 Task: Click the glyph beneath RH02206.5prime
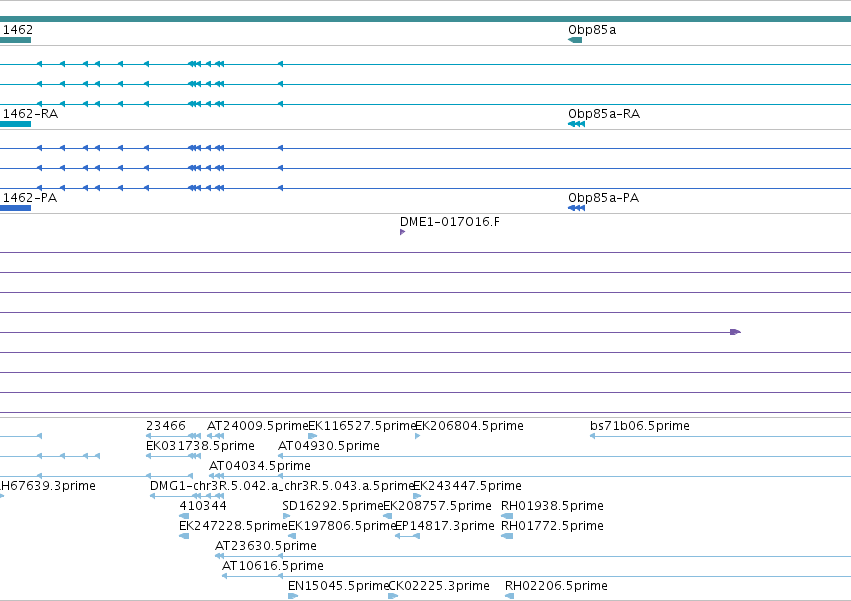pyautogui.click(x=509, y=596)
